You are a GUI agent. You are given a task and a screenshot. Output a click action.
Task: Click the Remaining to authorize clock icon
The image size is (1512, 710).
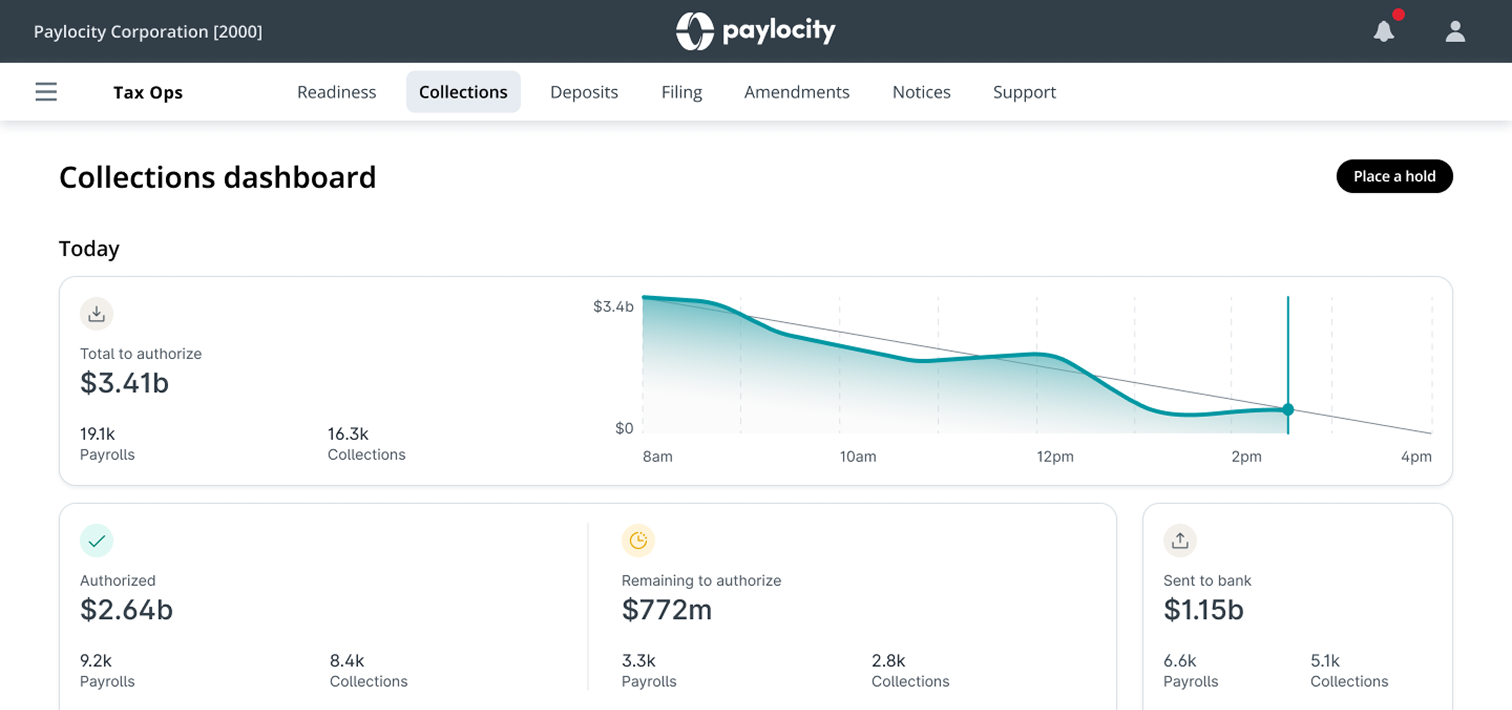coord(638,541)
